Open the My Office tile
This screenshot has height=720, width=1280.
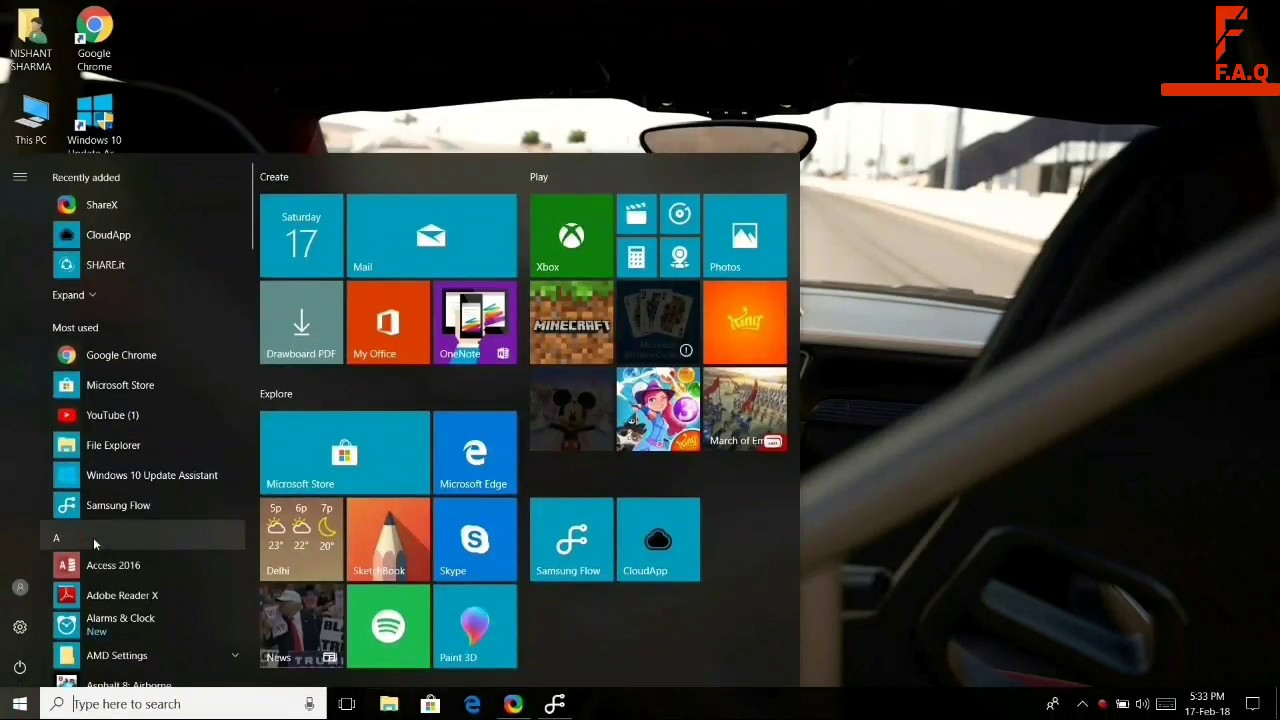388,323
